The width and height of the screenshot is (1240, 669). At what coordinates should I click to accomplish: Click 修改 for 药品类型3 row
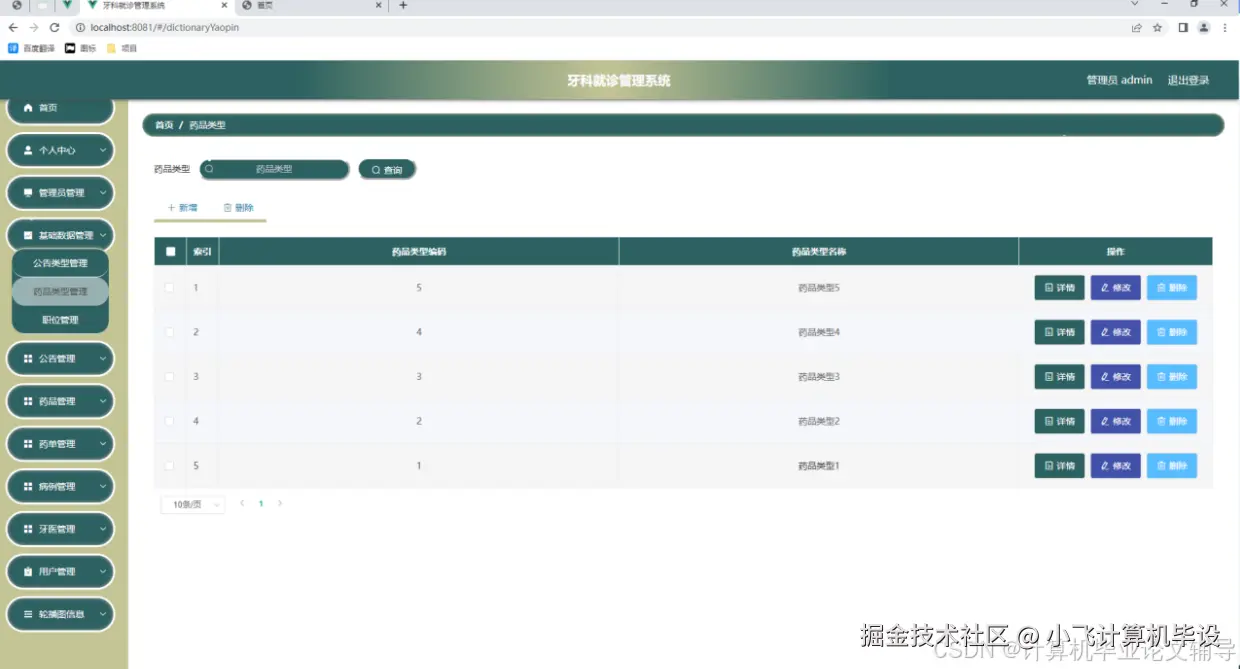(1115, 377)
